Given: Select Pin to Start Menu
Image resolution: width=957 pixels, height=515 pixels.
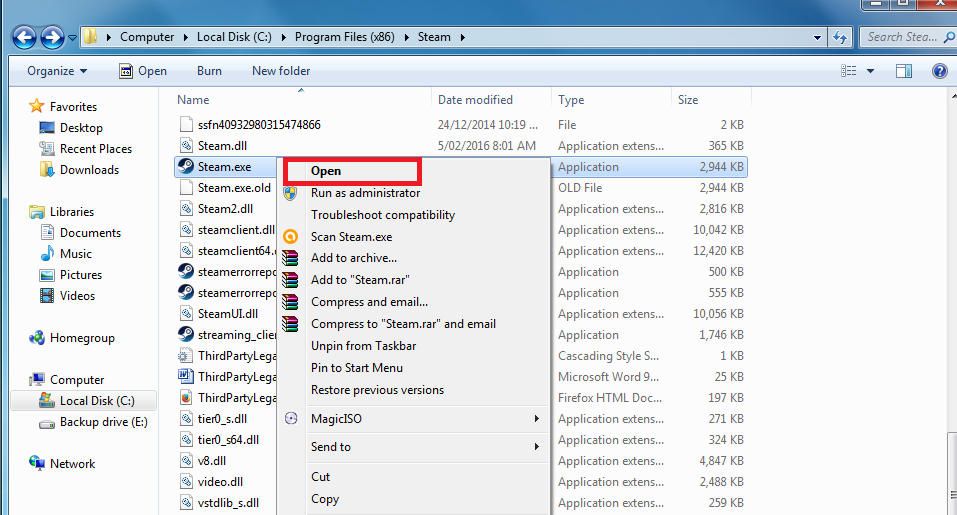Looking at the screenshot, I should point(357,368).
